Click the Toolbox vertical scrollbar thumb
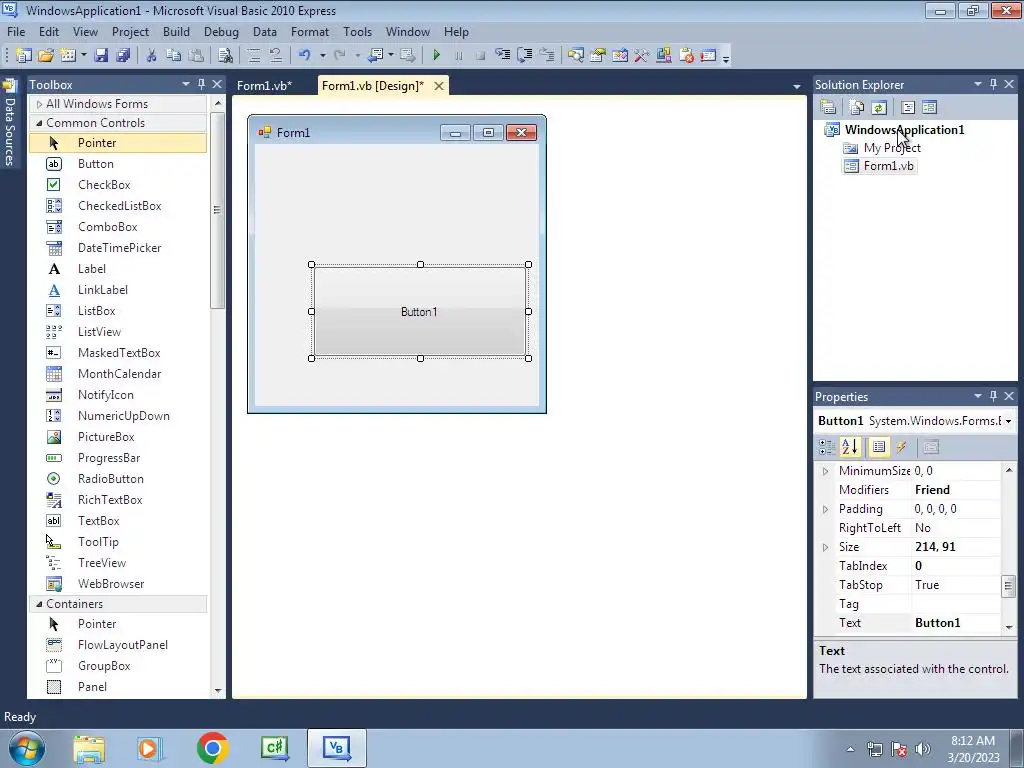The width and height of the screenshot is (1024, 768). [x=217, y=210]
